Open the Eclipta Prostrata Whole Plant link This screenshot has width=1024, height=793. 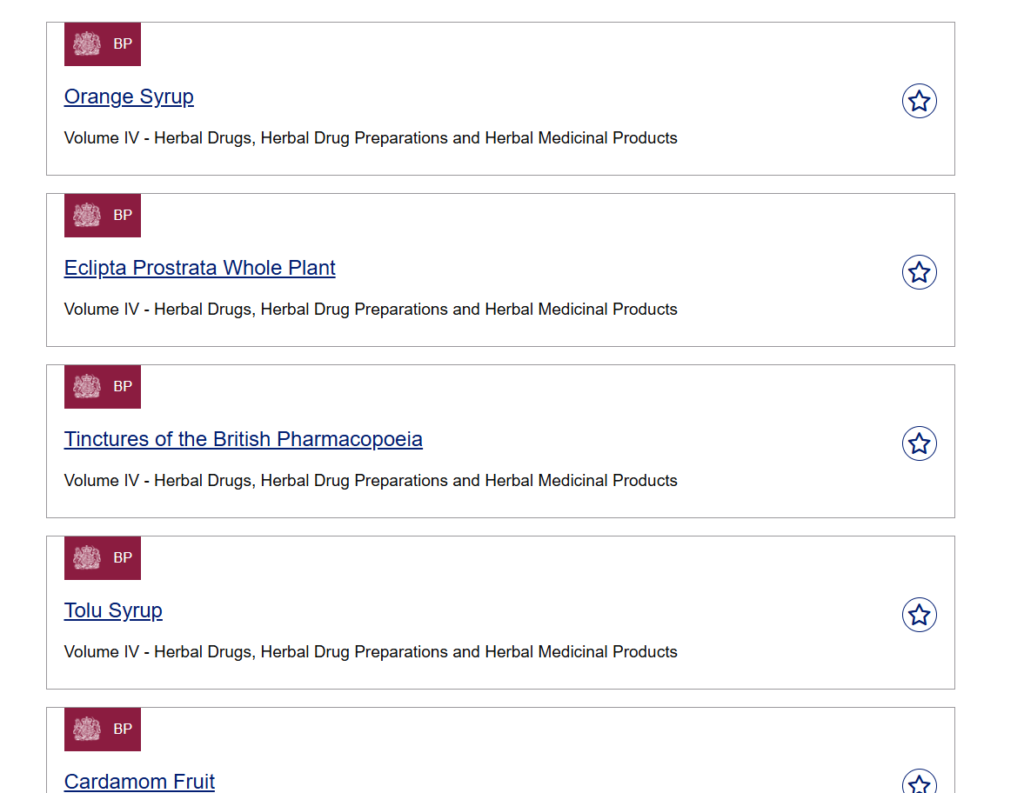(x=200, y=268)
